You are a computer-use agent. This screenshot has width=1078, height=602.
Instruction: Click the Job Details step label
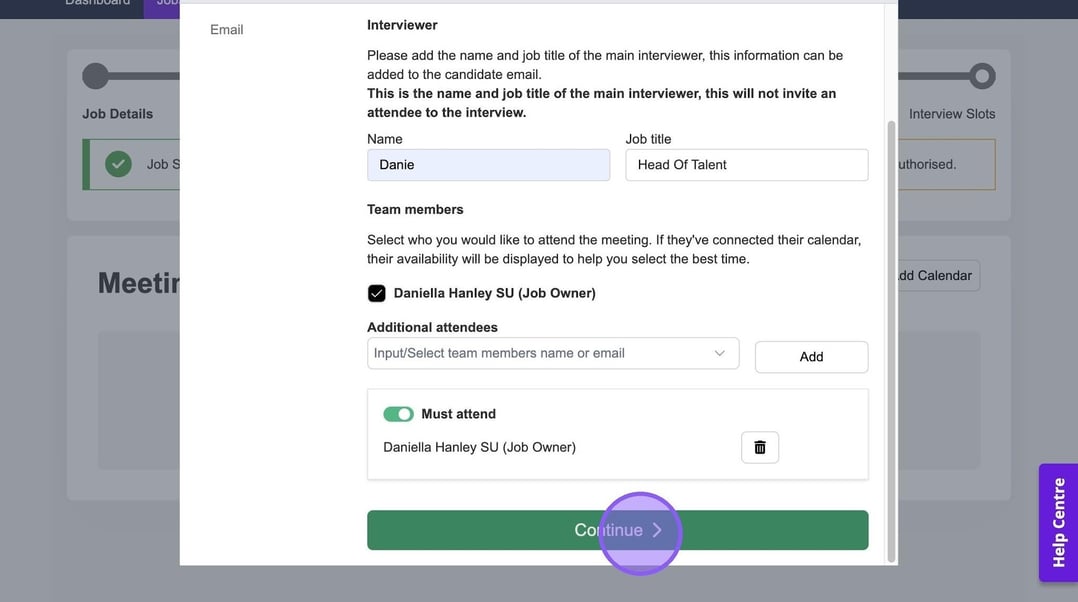[118, 114]
